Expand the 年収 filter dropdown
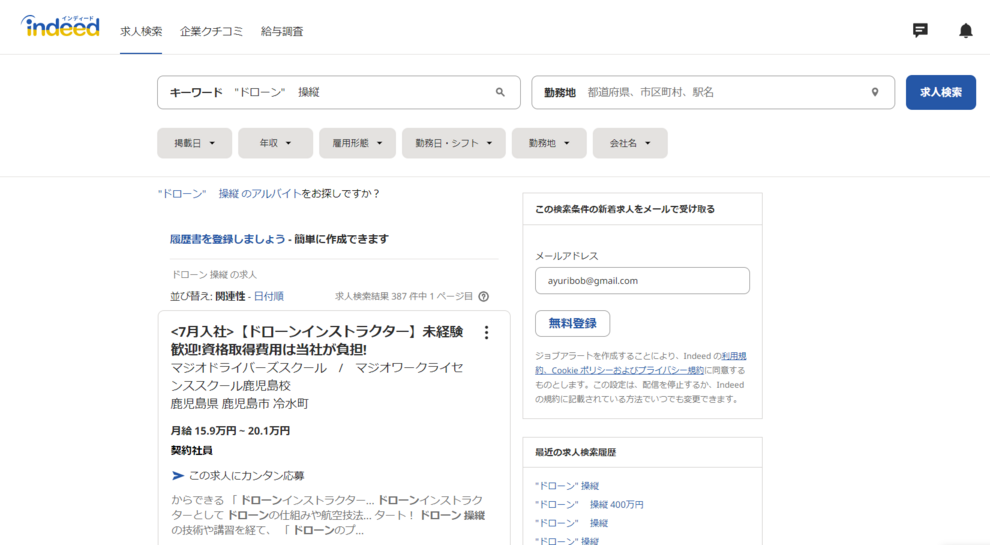Screen dimensions: 990x545 click(x=275, y=143)
